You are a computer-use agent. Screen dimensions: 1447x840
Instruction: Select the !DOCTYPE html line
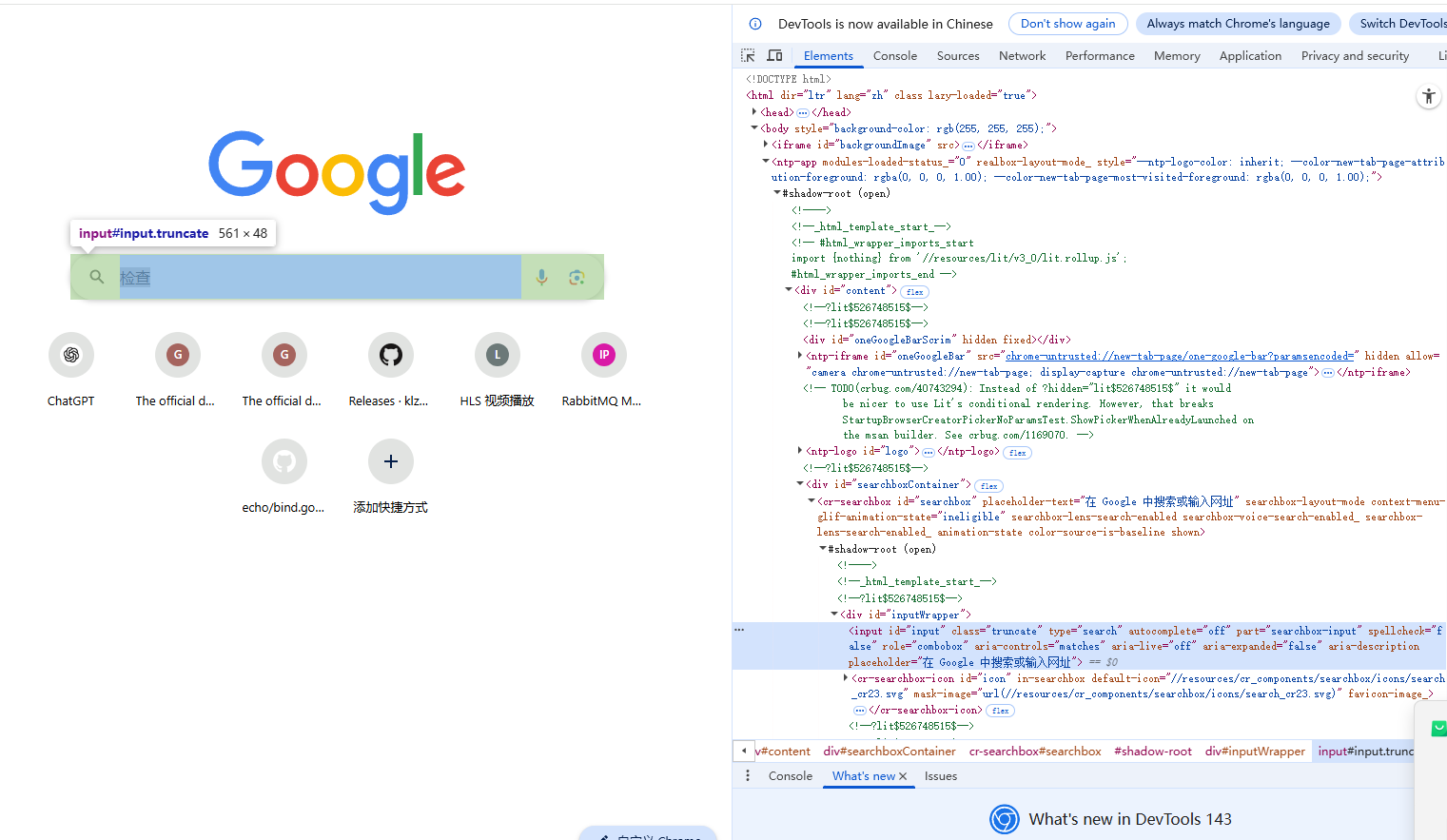[789, 79]
